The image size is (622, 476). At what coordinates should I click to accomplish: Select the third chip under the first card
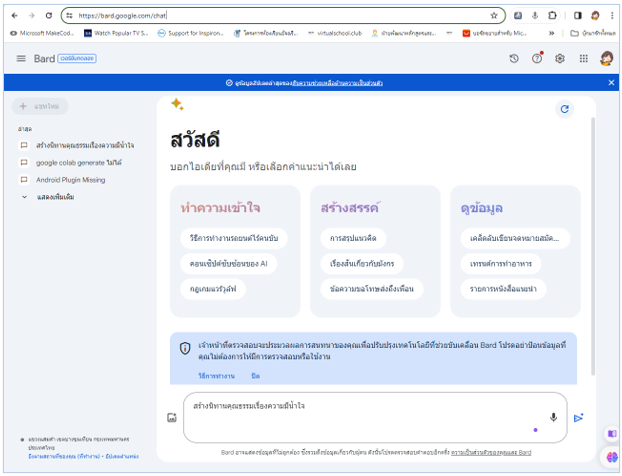coord(213,289)
